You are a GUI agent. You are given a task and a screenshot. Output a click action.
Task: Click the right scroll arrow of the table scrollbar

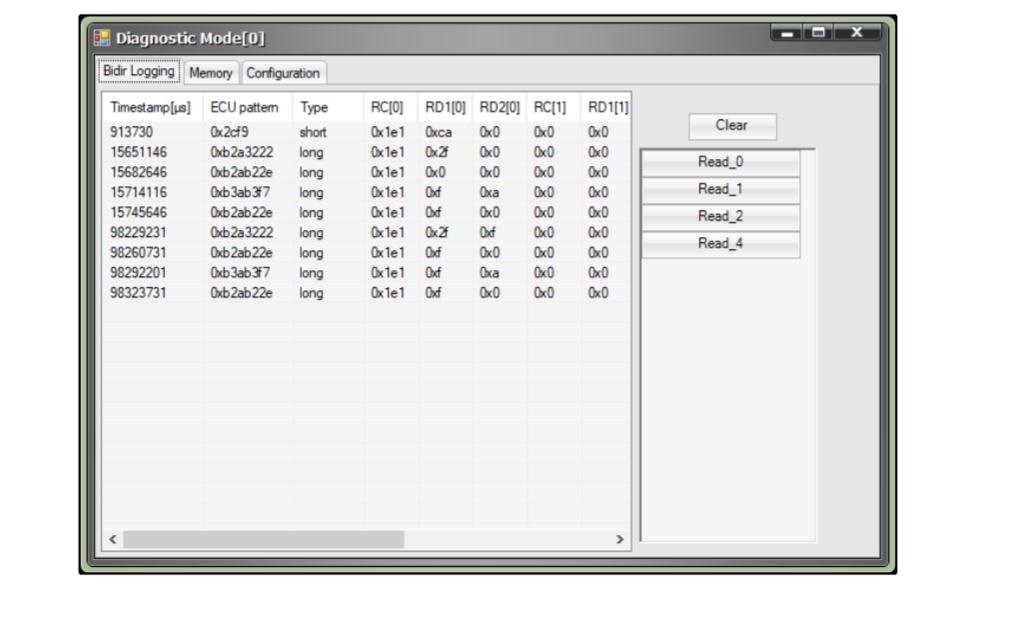click(x=620, y=539)
